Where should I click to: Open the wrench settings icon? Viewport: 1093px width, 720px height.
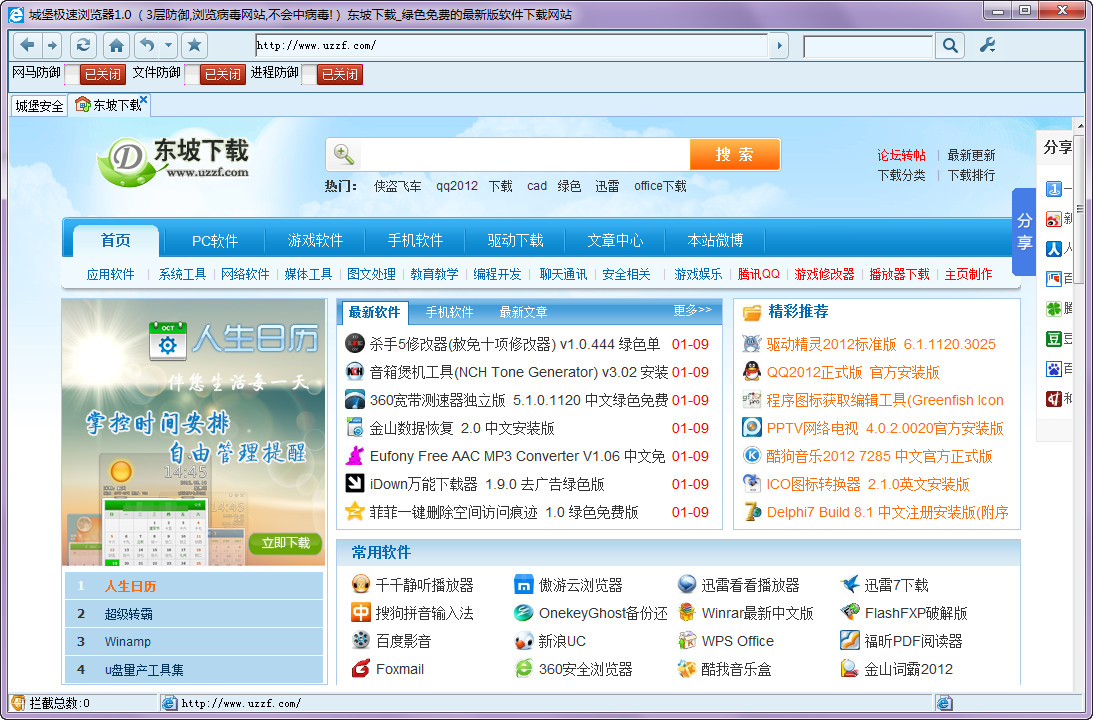(x=987, y=46)
